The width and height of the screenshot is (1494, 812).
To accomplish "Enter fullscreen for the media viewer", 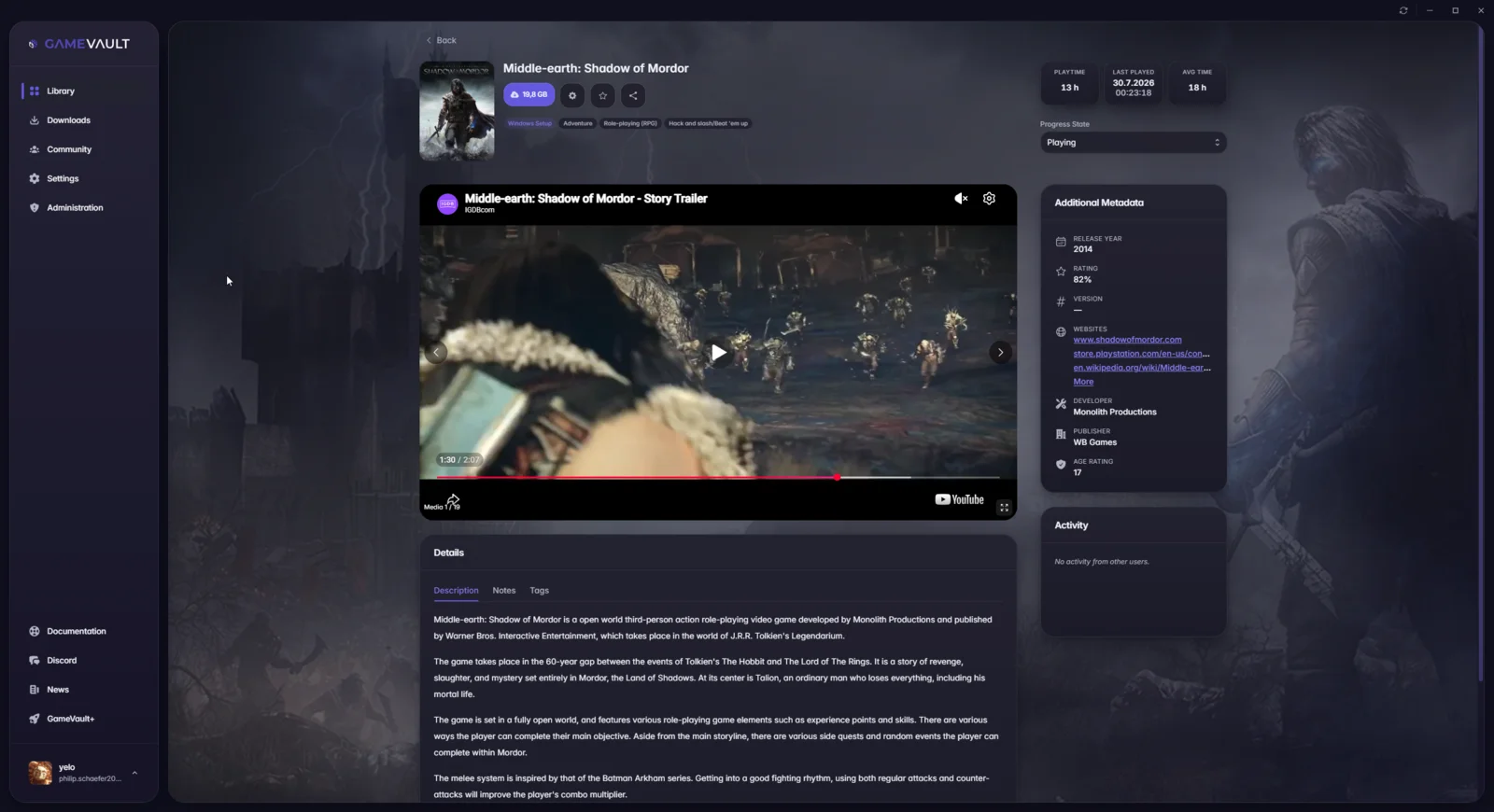I will click(1004, 508).
